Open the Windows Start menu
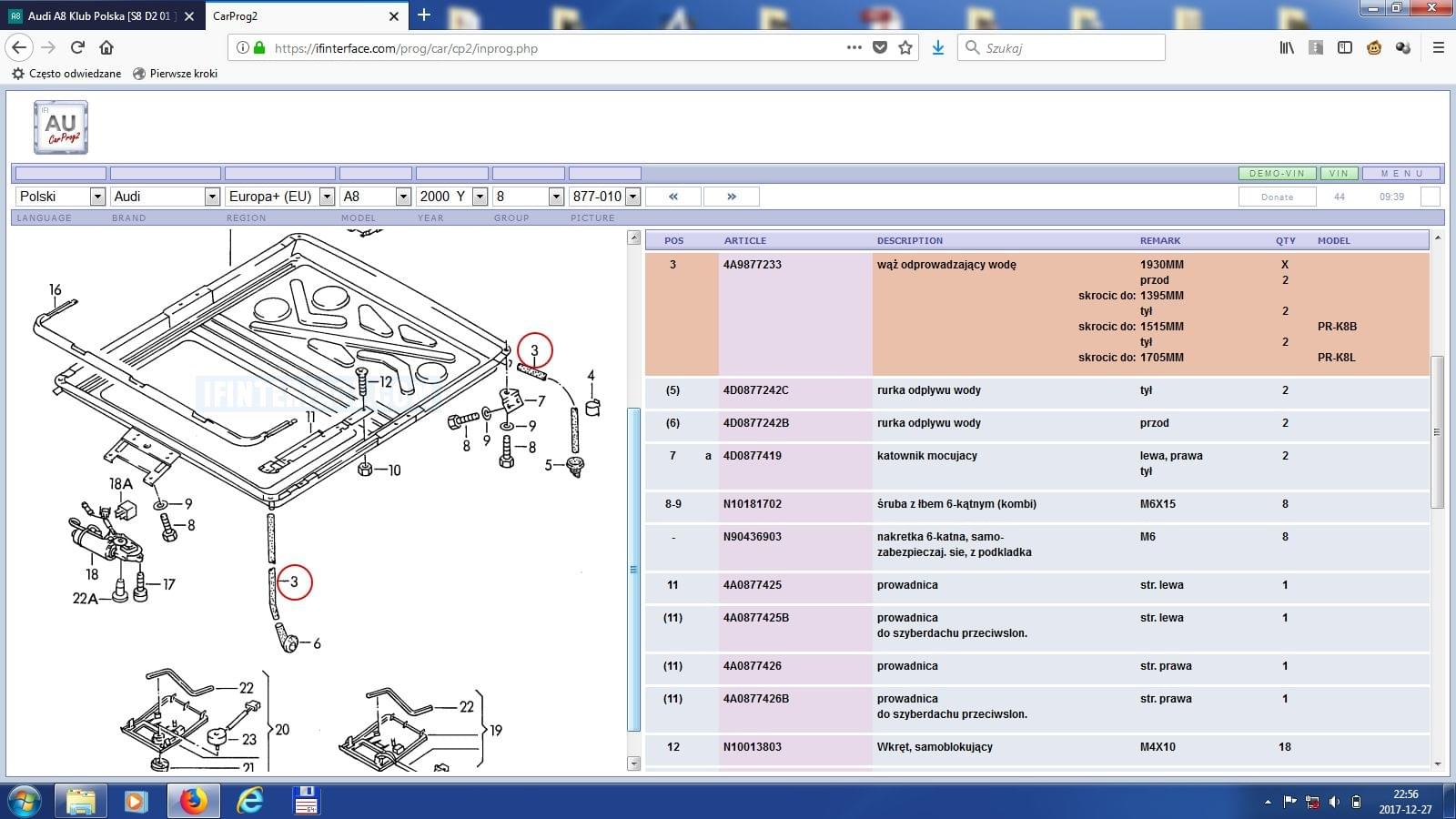 [24, 801]
